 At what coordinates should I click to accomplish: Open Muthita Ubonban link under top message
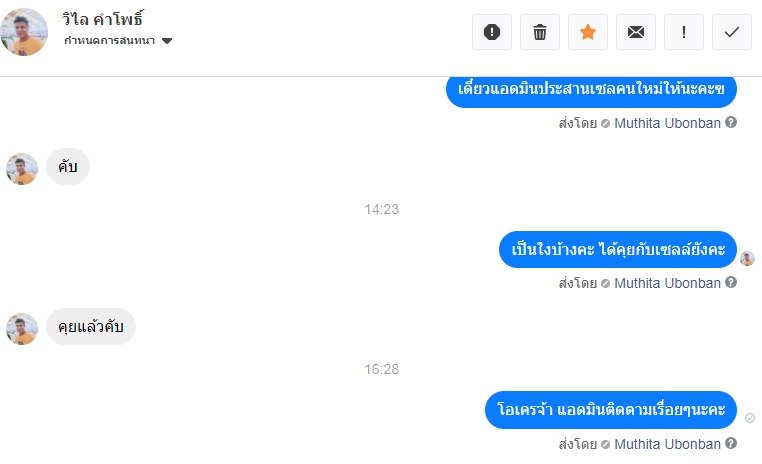[667, 123]
